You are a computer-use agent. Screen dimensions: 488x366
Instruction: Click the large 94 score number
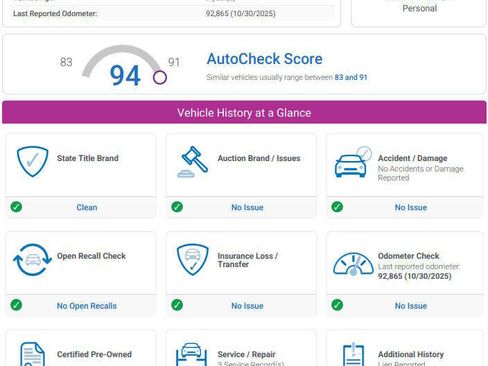click(x=125, y=76)
